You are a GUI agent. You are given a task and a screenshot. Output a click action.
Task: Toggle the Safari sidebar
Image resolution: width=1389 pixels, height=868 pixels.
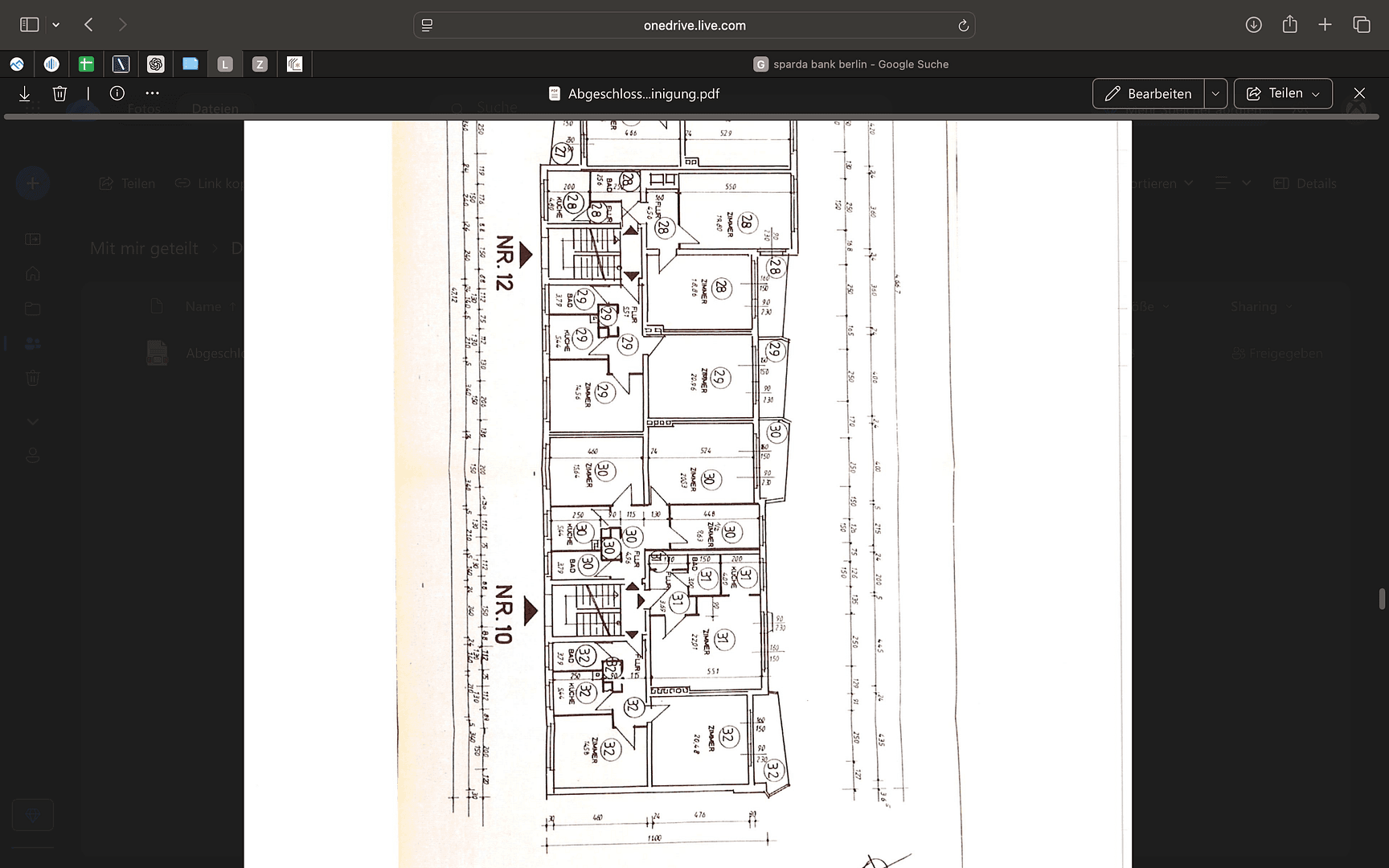point(29,25)
